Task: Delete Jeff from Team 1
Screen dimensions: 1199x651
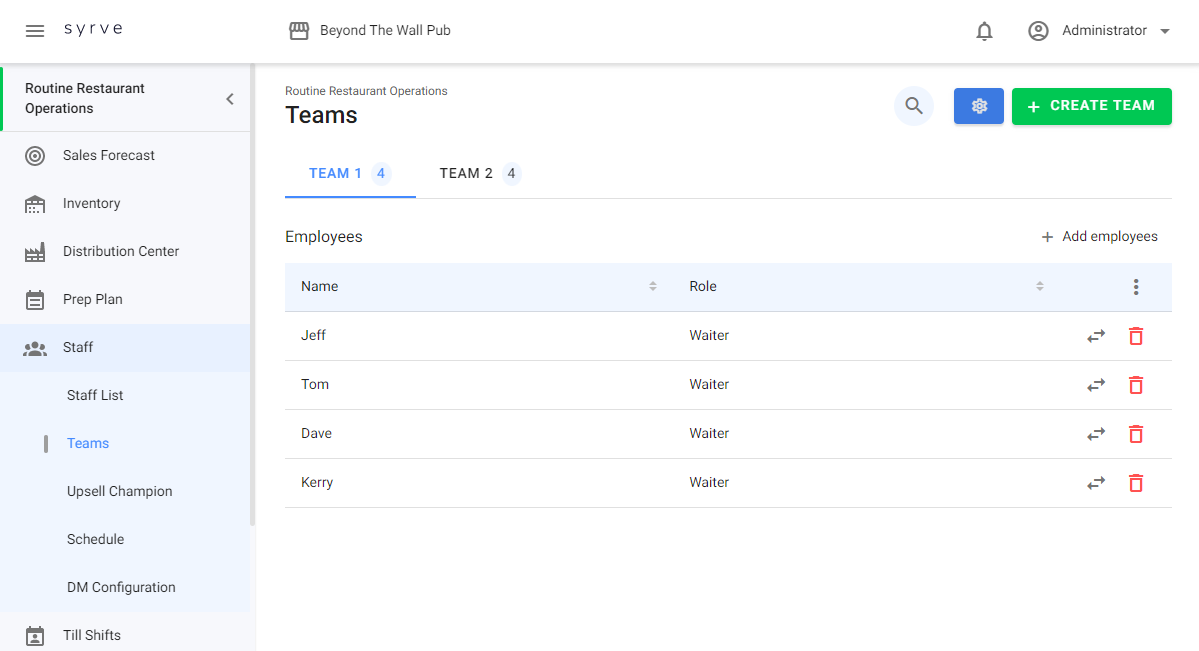Action: 1135,336
